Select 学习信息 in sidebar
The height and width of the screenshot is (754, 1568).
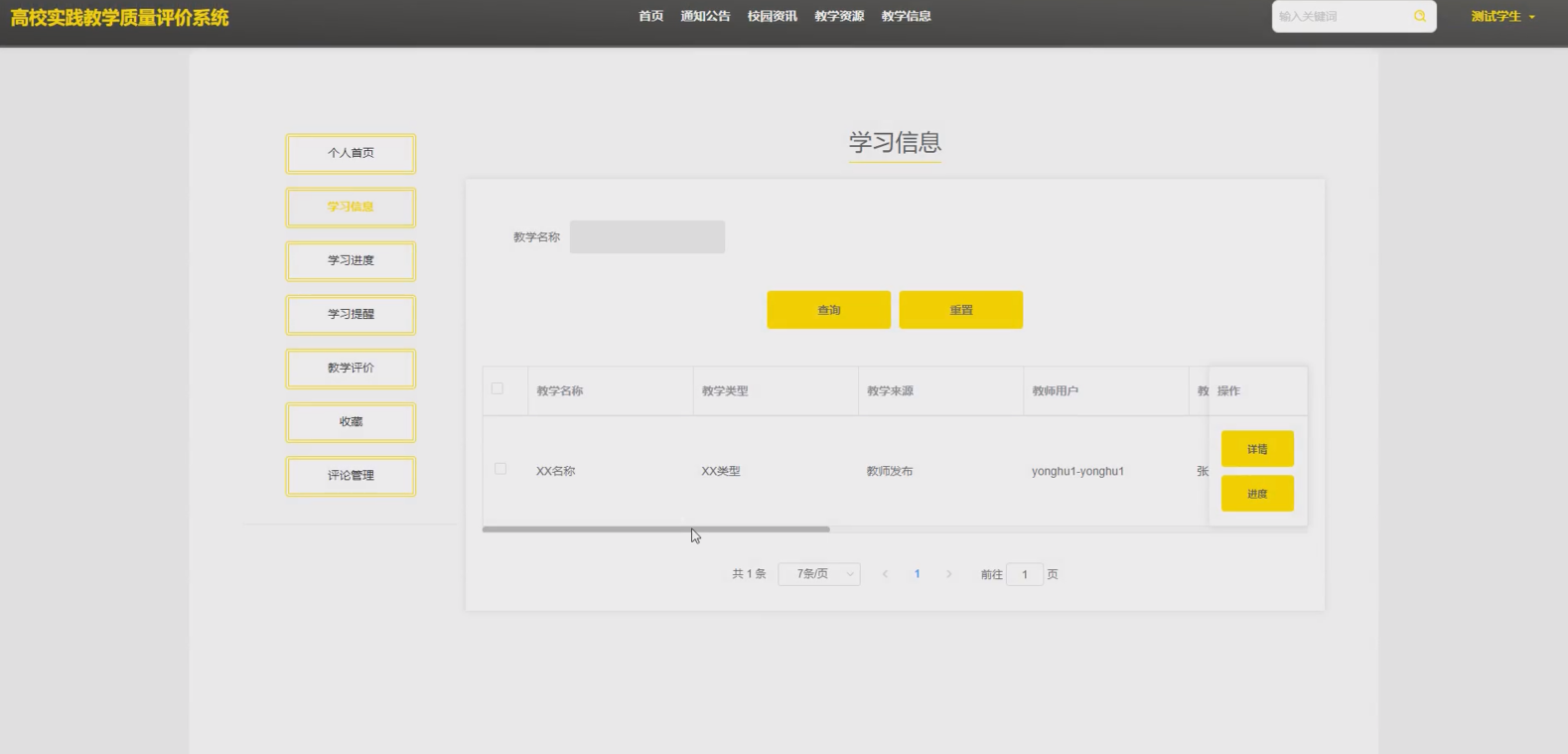coord(351,207)
